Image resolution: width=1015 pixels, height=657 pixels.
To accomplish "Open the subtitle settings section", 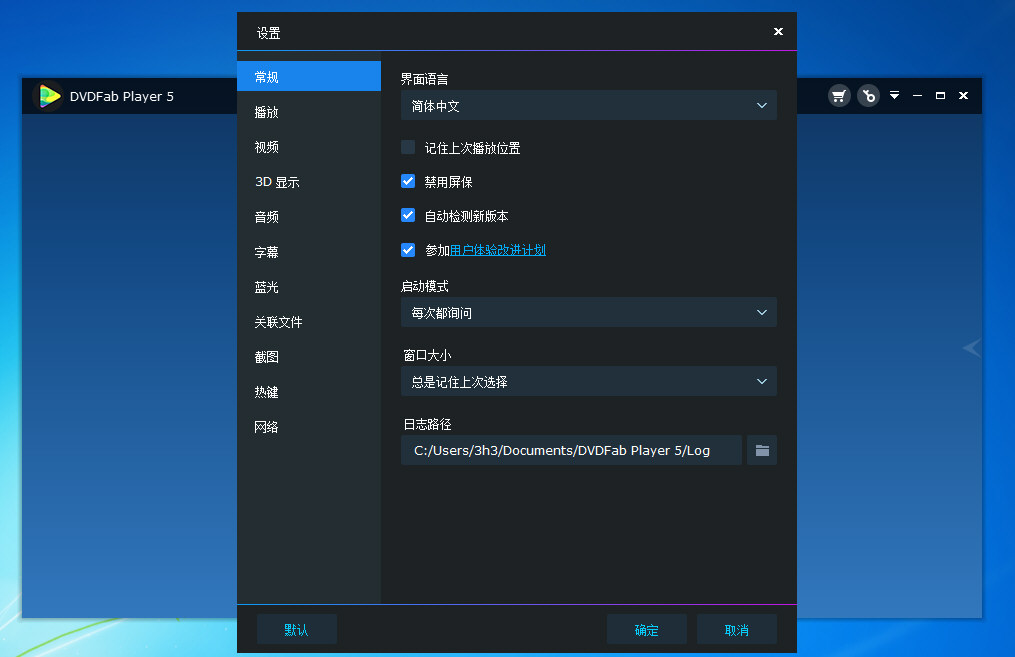I will [266, 251].
